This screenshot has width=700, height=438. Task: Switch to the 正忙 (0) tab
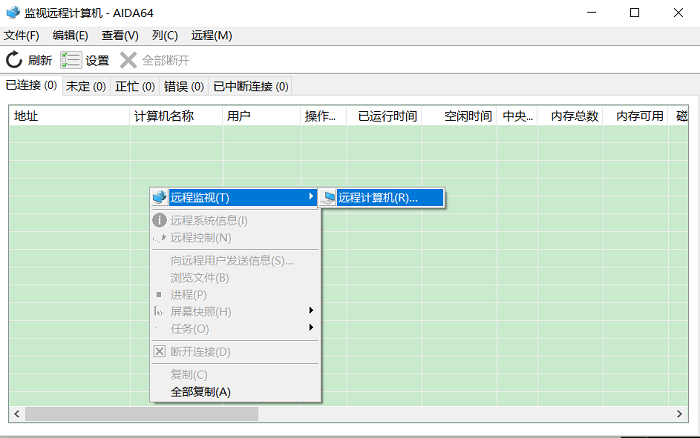[x=135, y=86]
